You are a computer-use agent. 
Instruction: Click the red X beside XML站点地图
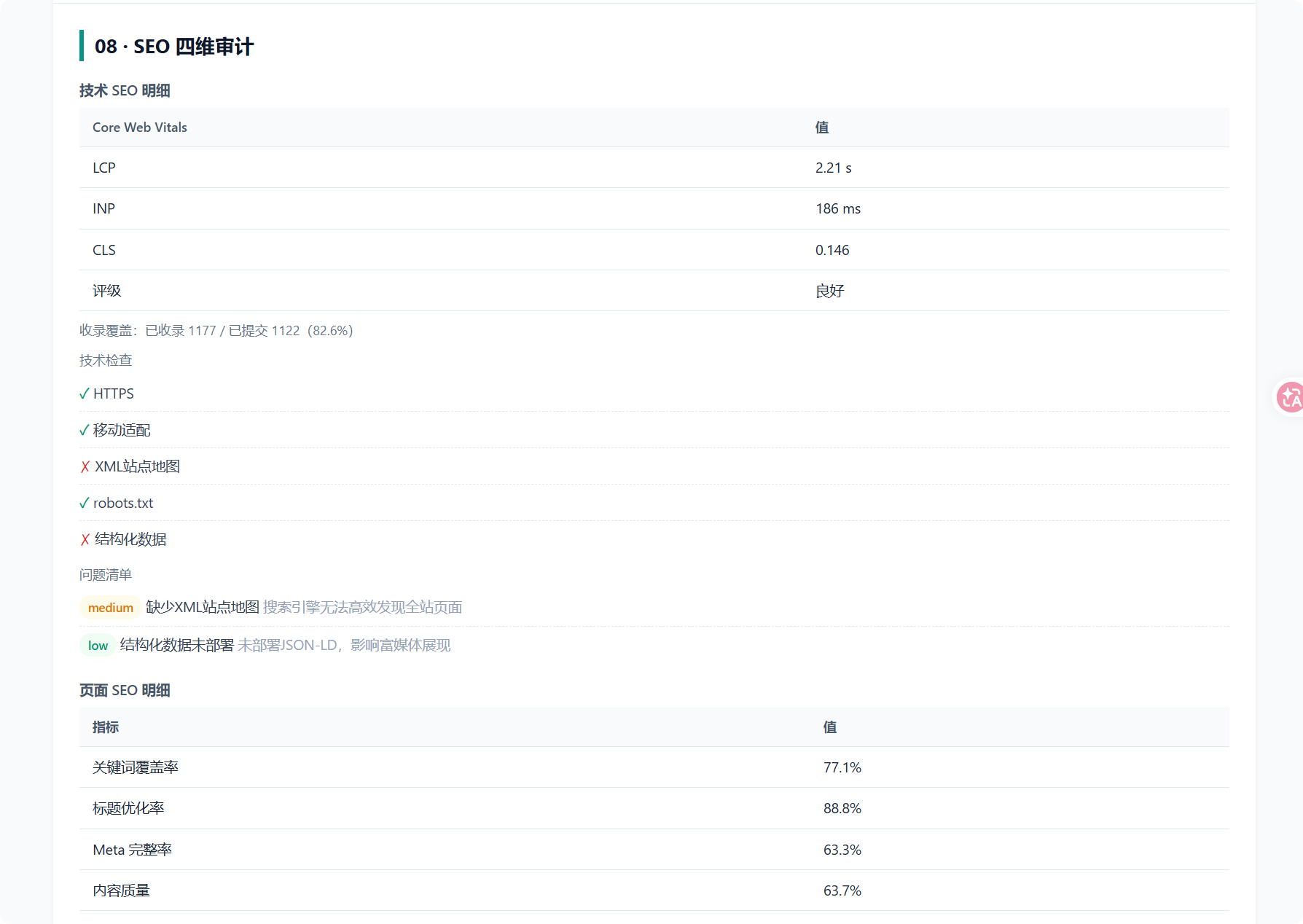pos(85,467)
